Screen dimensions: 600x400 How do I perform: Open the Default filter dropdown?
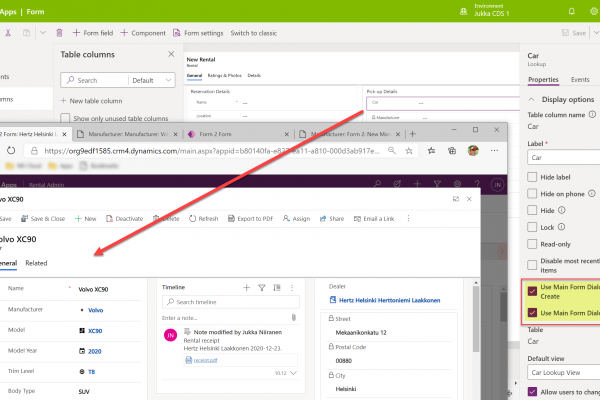pyautogui.click(x=152, y=80)
